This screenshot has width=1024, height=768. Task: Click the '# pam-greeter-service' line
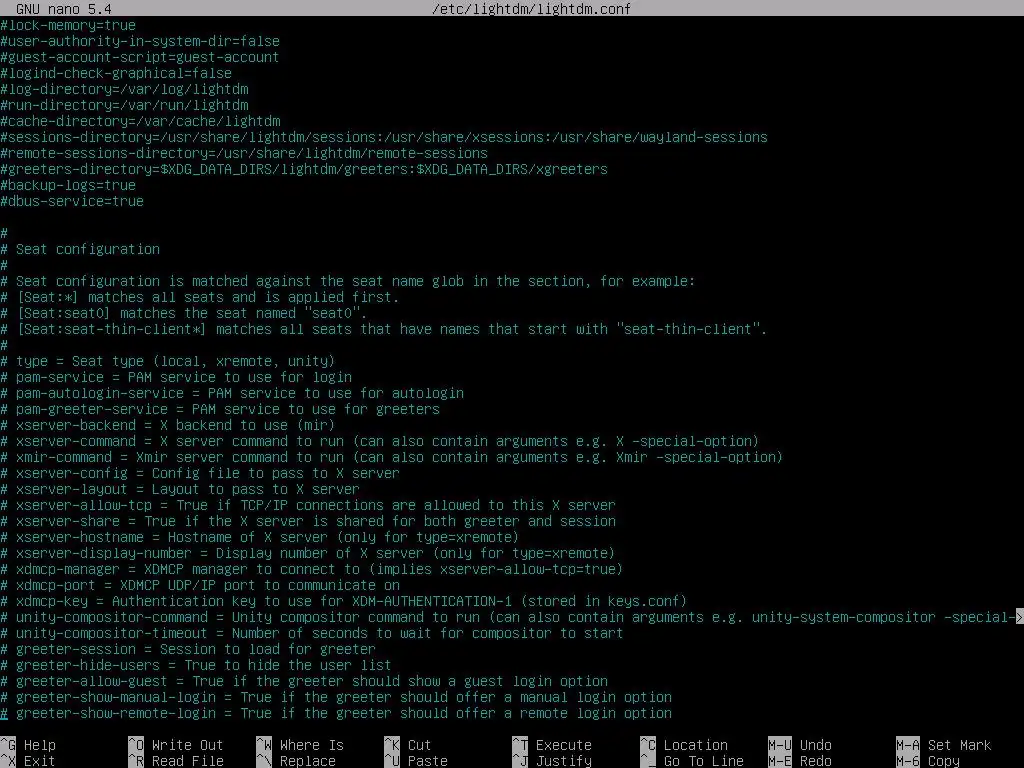pos(220,409)
